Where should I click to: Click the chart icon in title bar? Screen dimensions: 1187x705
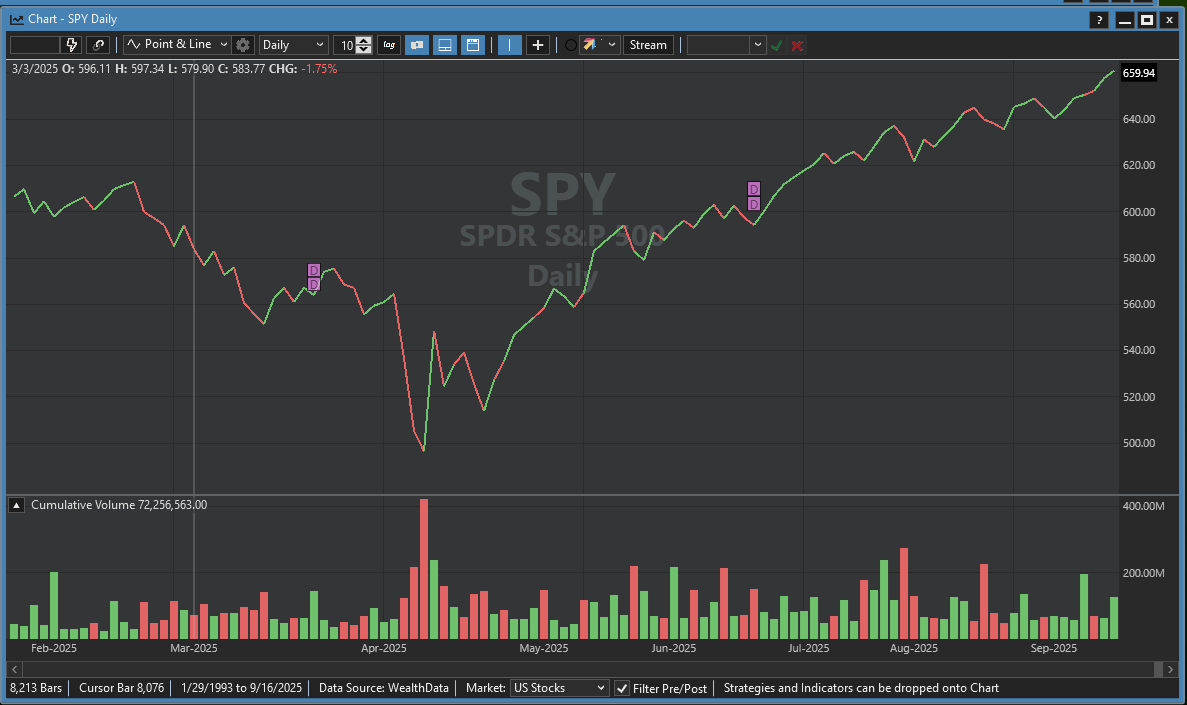(17, 19)
